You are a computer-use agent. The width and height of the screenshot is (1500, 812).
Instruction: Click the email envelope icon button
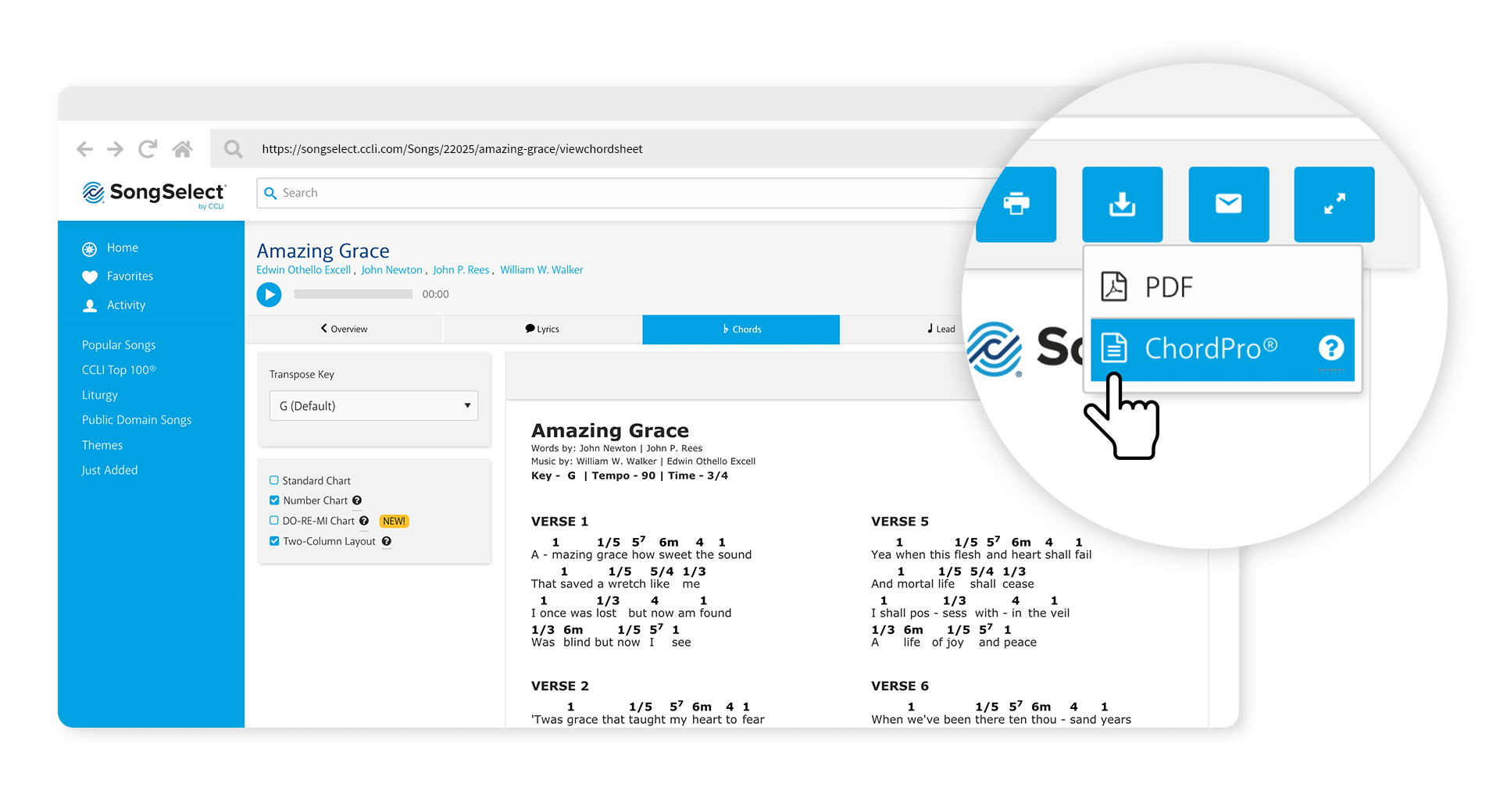(1228, 204)
